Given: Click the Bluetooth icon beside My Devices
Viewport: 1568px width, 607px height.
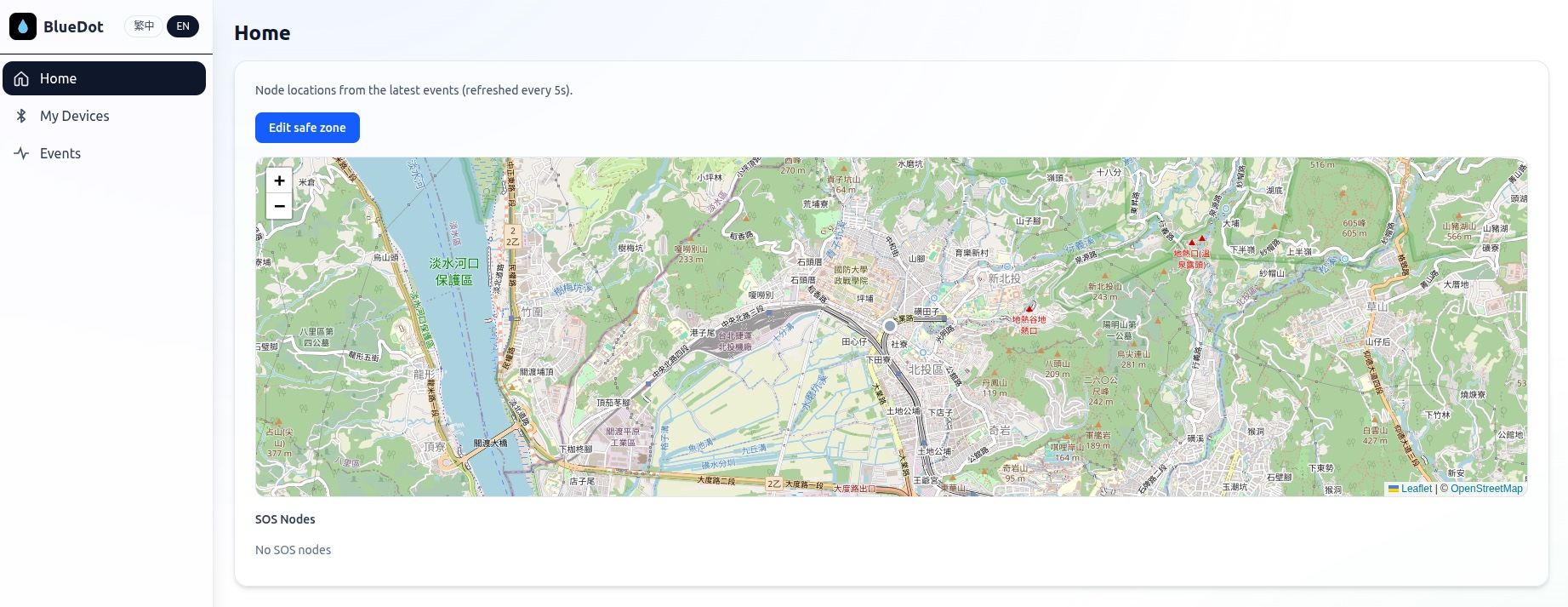Looking at the screenshot, I should coord(22,116).
